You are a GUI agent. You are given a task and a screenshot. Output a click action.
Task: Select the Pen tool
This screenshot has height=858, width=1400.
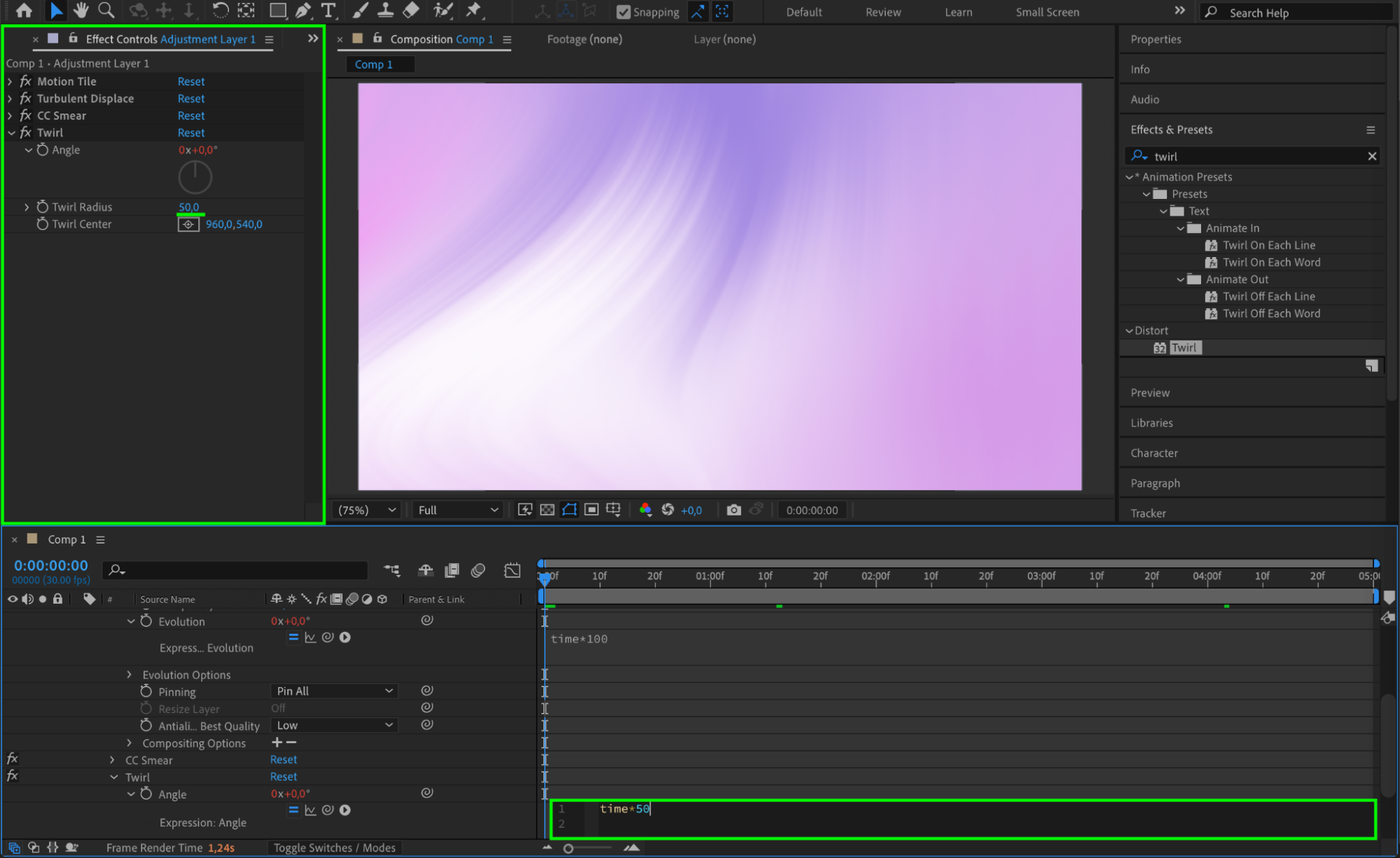point(303,11)
